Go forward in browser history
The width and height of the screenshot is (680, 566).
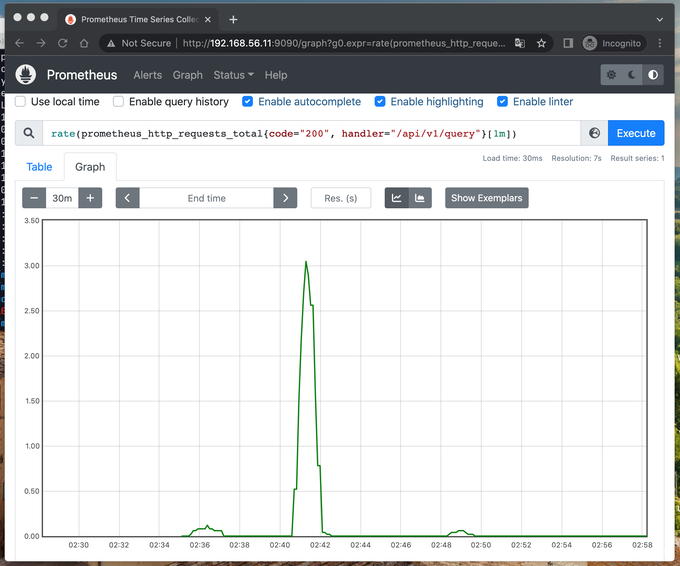[x=41, y=43]
